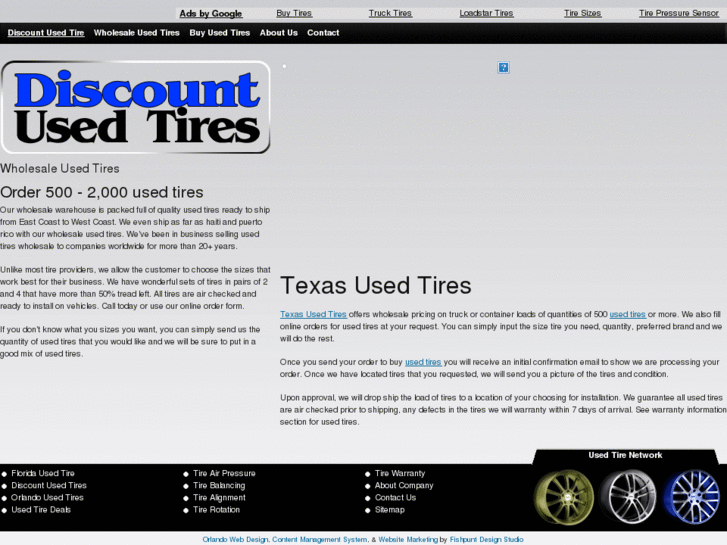Click 'used tires' link after 'order to buy'
This screenshot has width=727, height=545.
tap(423, 362)
